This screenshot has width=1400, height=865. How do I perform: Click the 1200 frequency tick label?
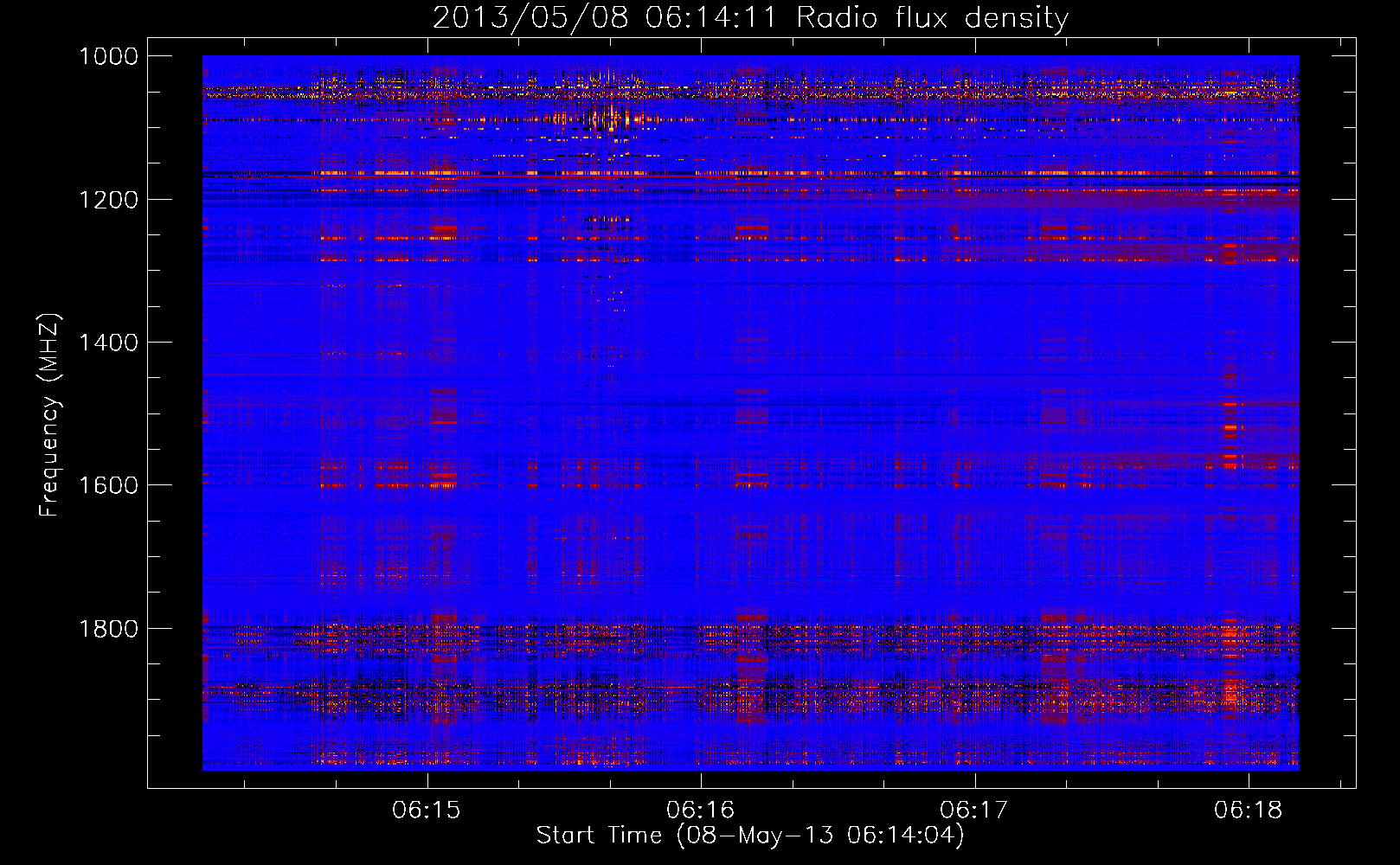(108, 200)
